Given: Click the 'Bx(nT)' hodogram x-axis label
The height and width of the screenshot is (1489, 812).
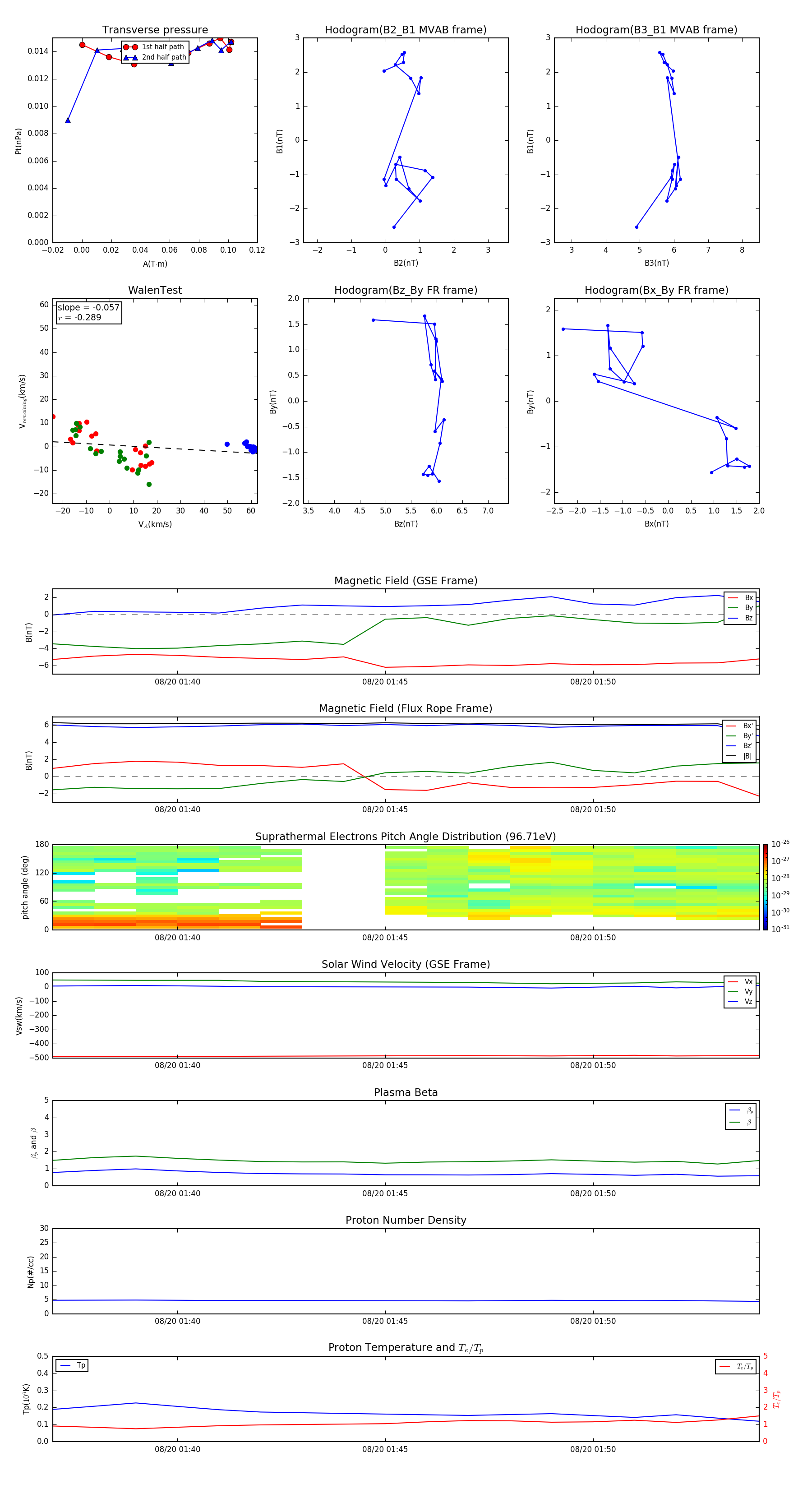Looking at the screenshot, I should (x=656, y=524).
